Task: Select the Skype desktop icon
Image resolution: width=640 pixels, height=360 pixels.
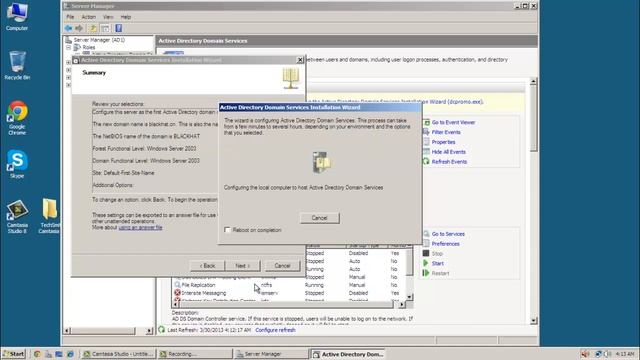Action: pos(17,164)
